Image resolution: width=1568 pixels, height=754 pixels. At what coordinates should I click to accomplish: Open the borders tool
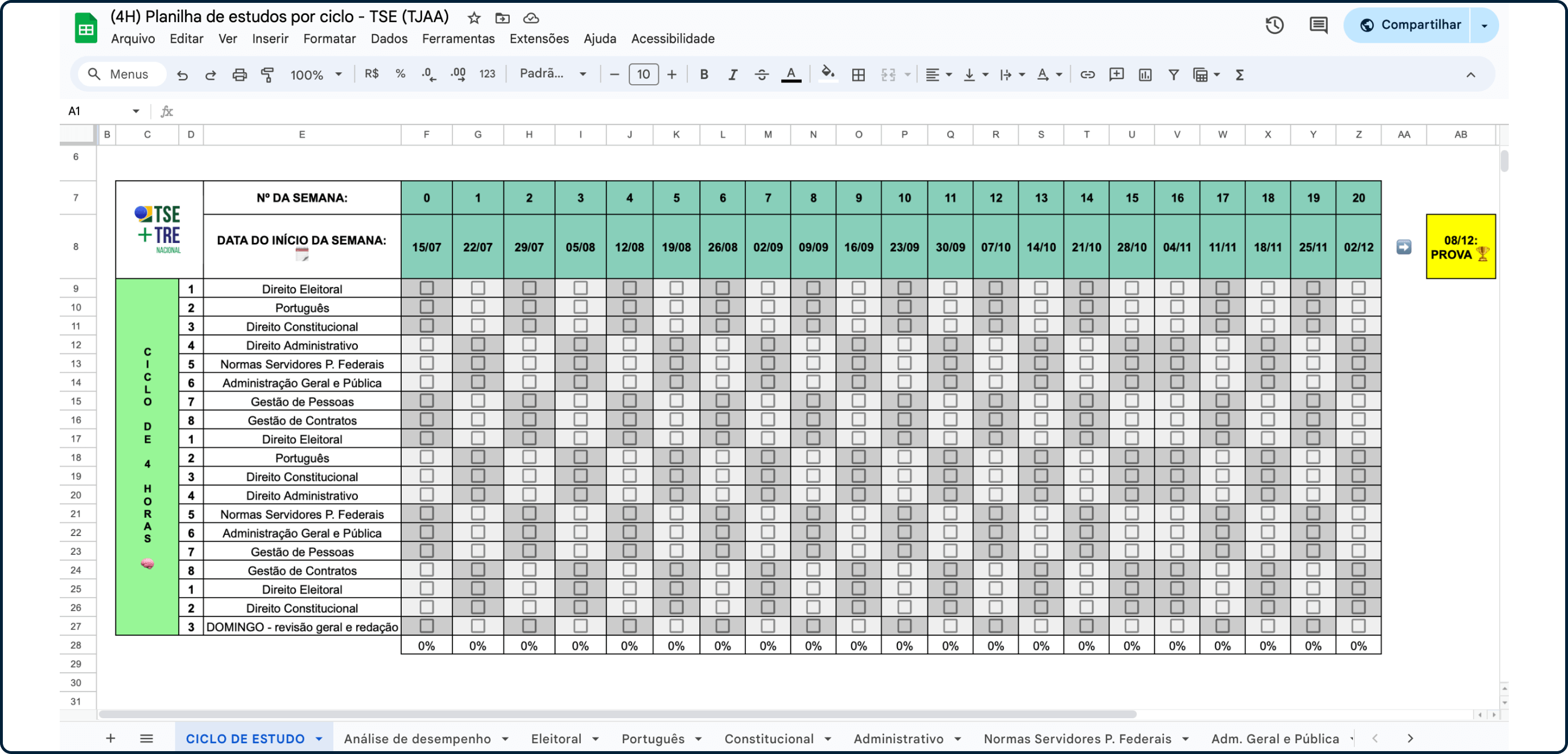[859, 75]
